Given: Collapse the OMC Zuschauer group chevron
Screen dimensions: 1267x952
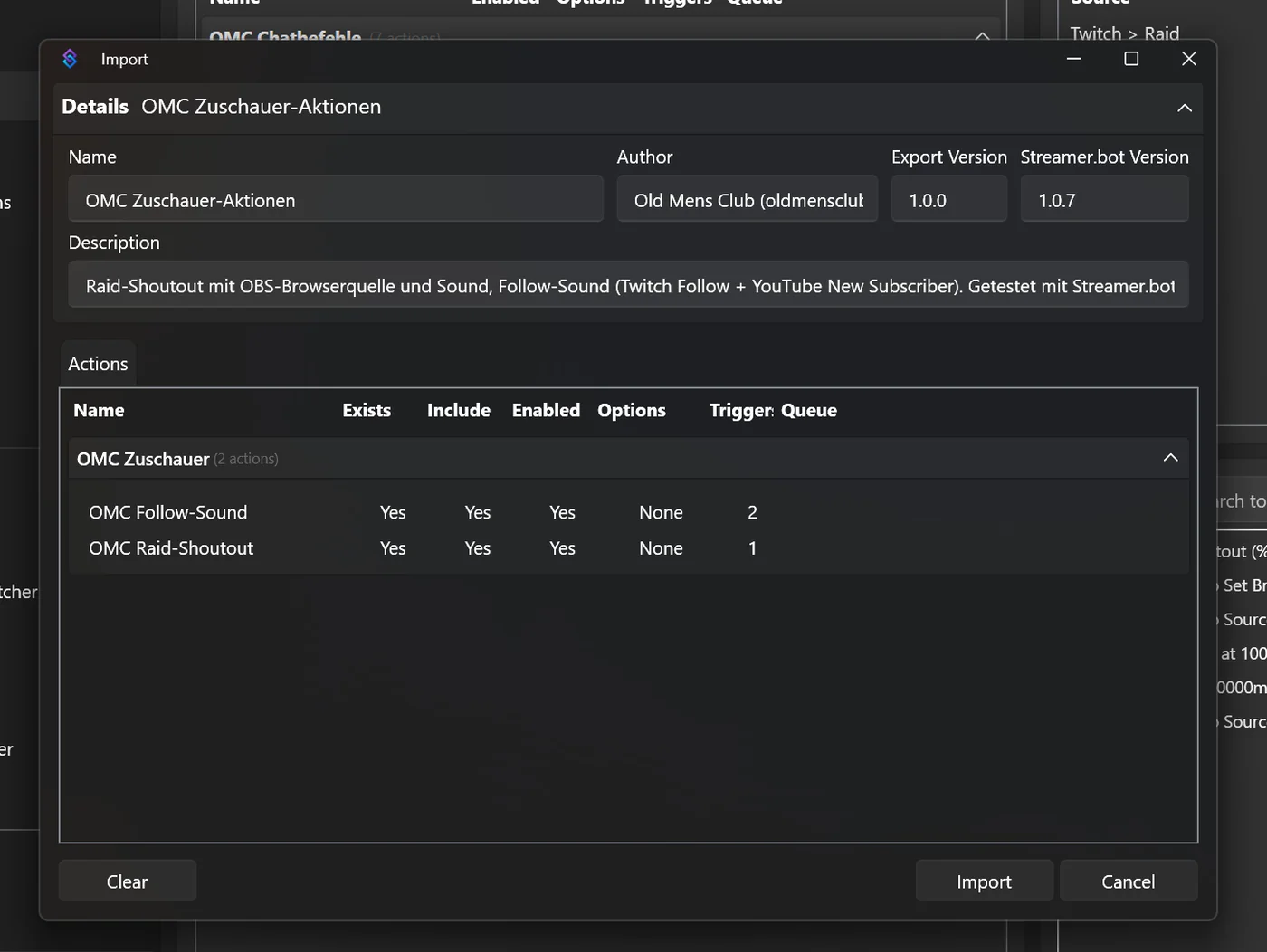Looking at the screenshot, I should click(x=1170, y=458).
